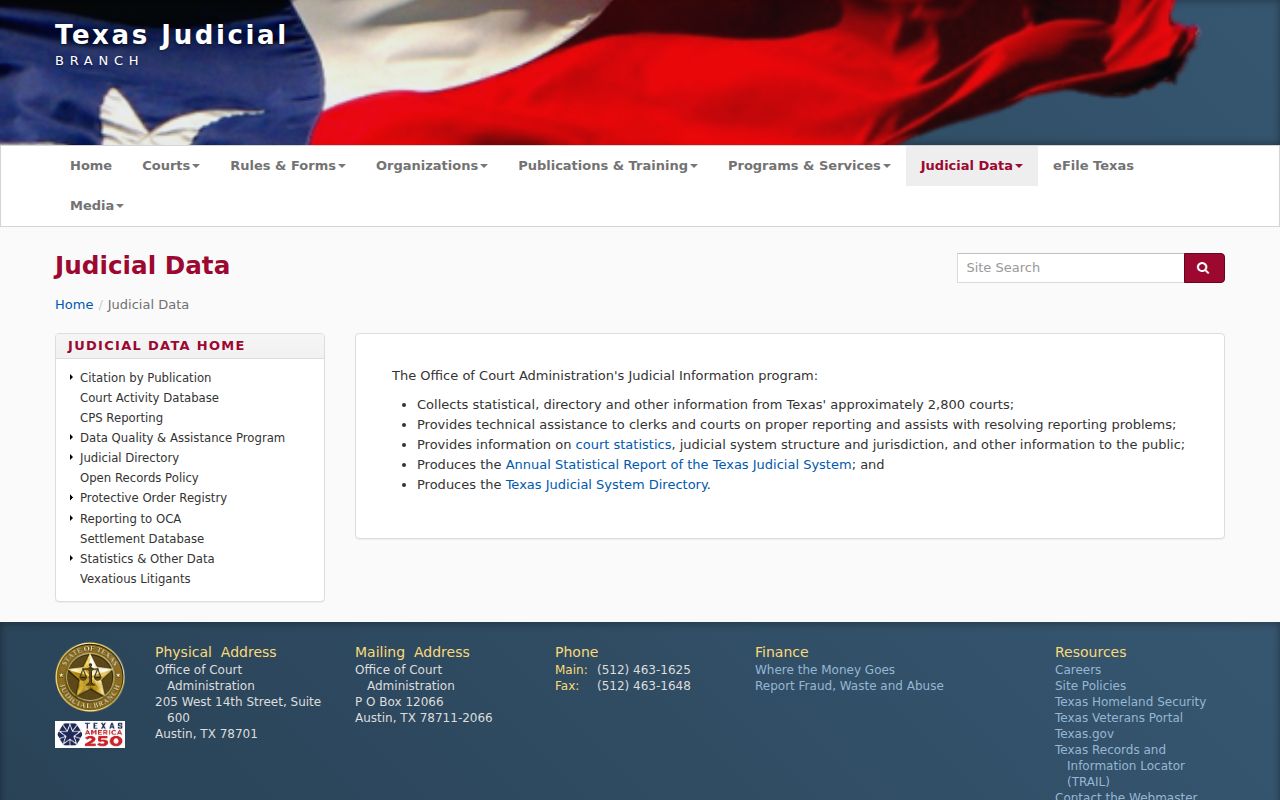1280x800 pixels.
Task: Expand the Statistics & Other Data arrow
Action: click(71, 558)
